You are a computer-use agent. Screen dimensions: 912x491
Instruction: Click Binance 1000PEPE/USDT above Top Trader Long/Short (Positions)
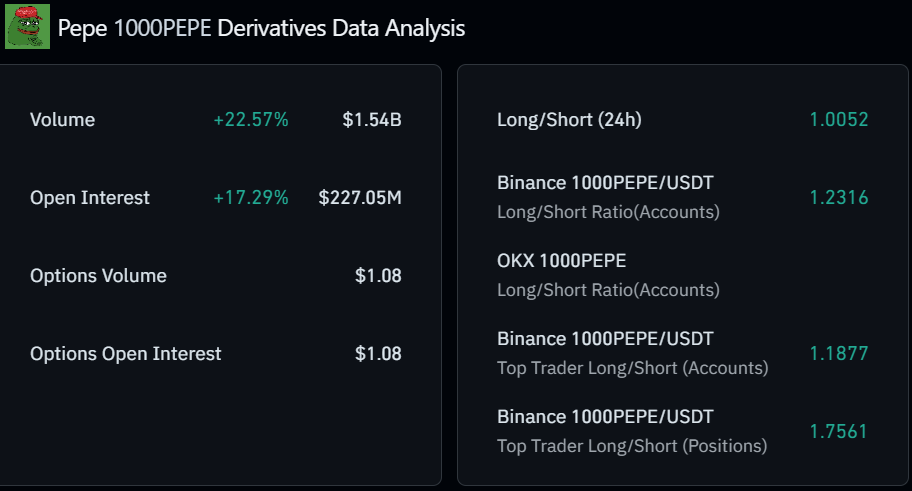(605, 417)
